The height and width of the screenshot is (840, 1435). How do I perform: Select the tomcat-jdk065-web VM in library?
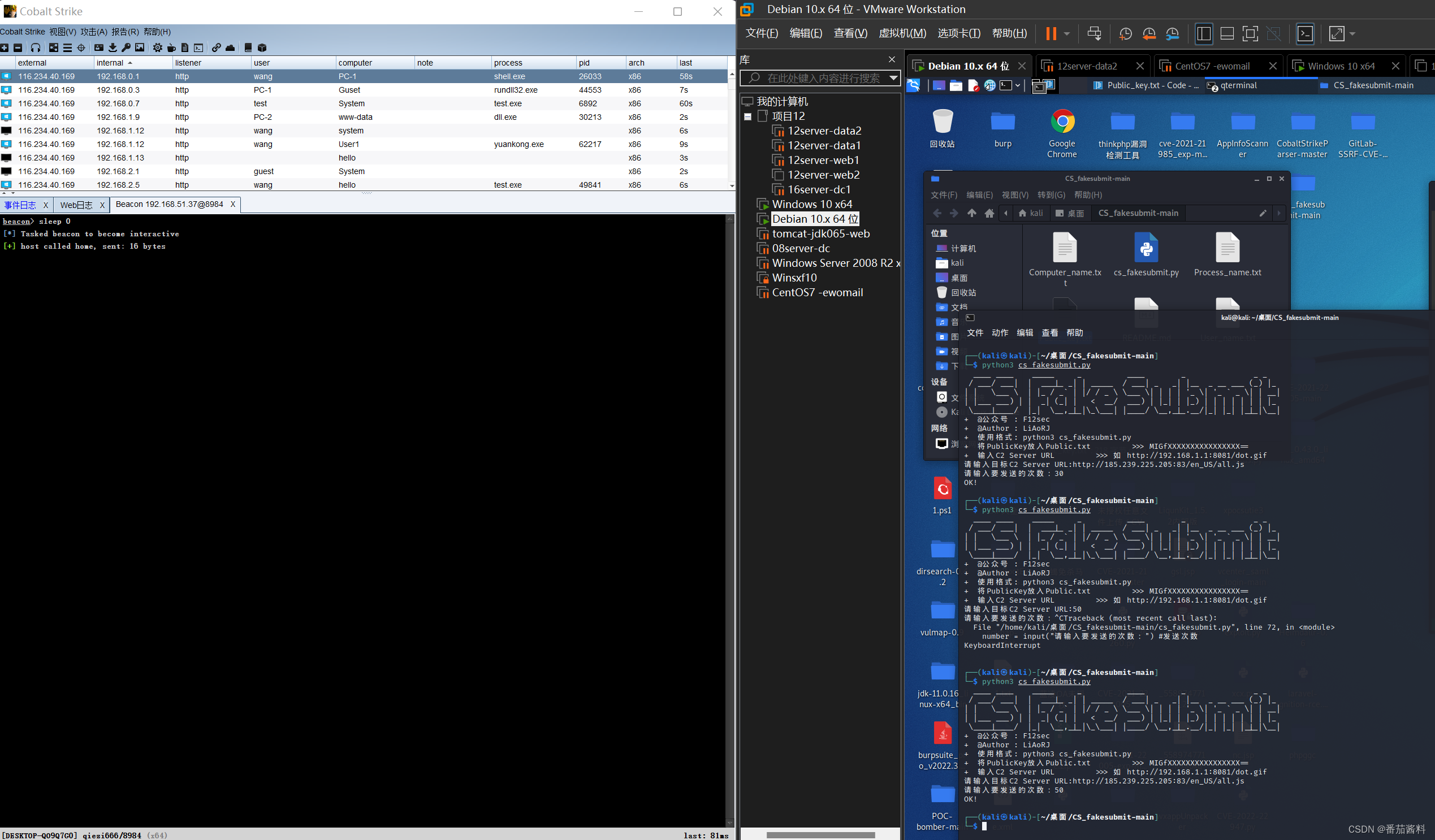820,233
